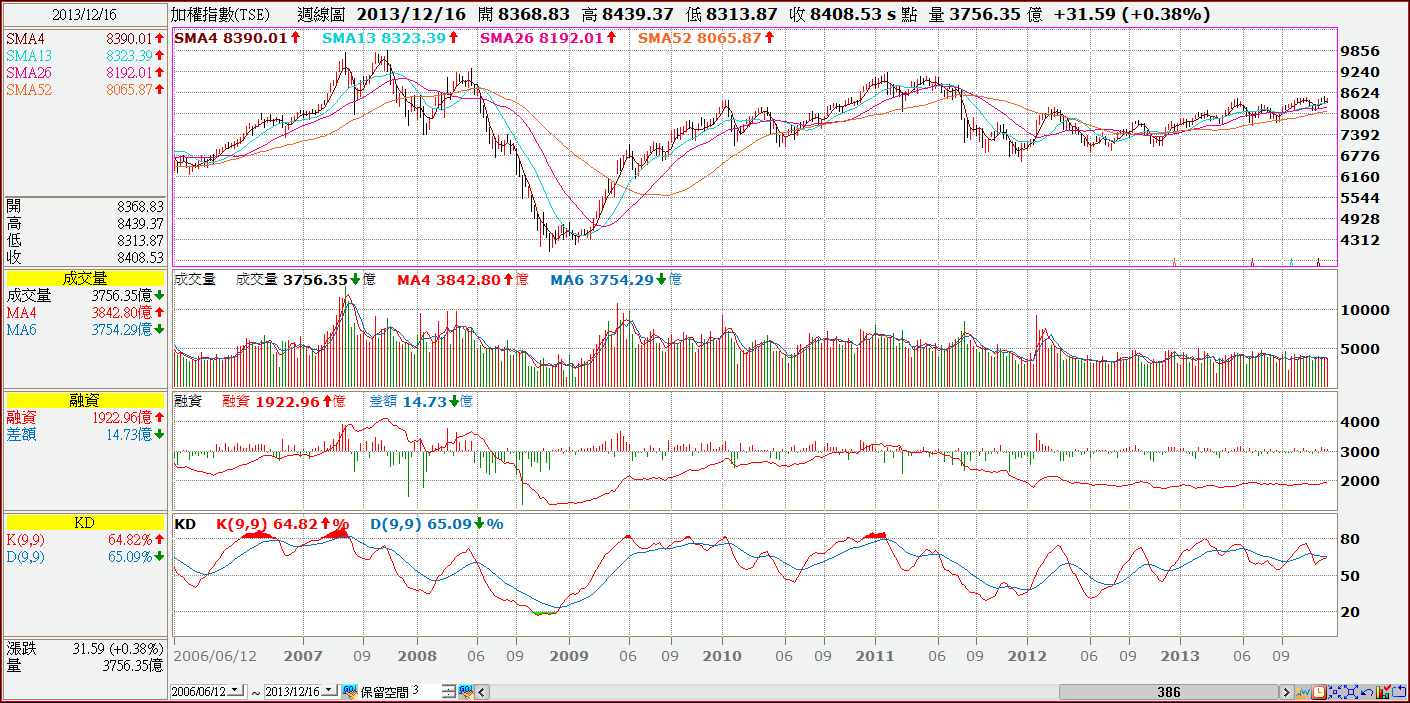Click left panel 開 8368.83 row
Viewport: 1410px width, 703px height.
(84, 205)
